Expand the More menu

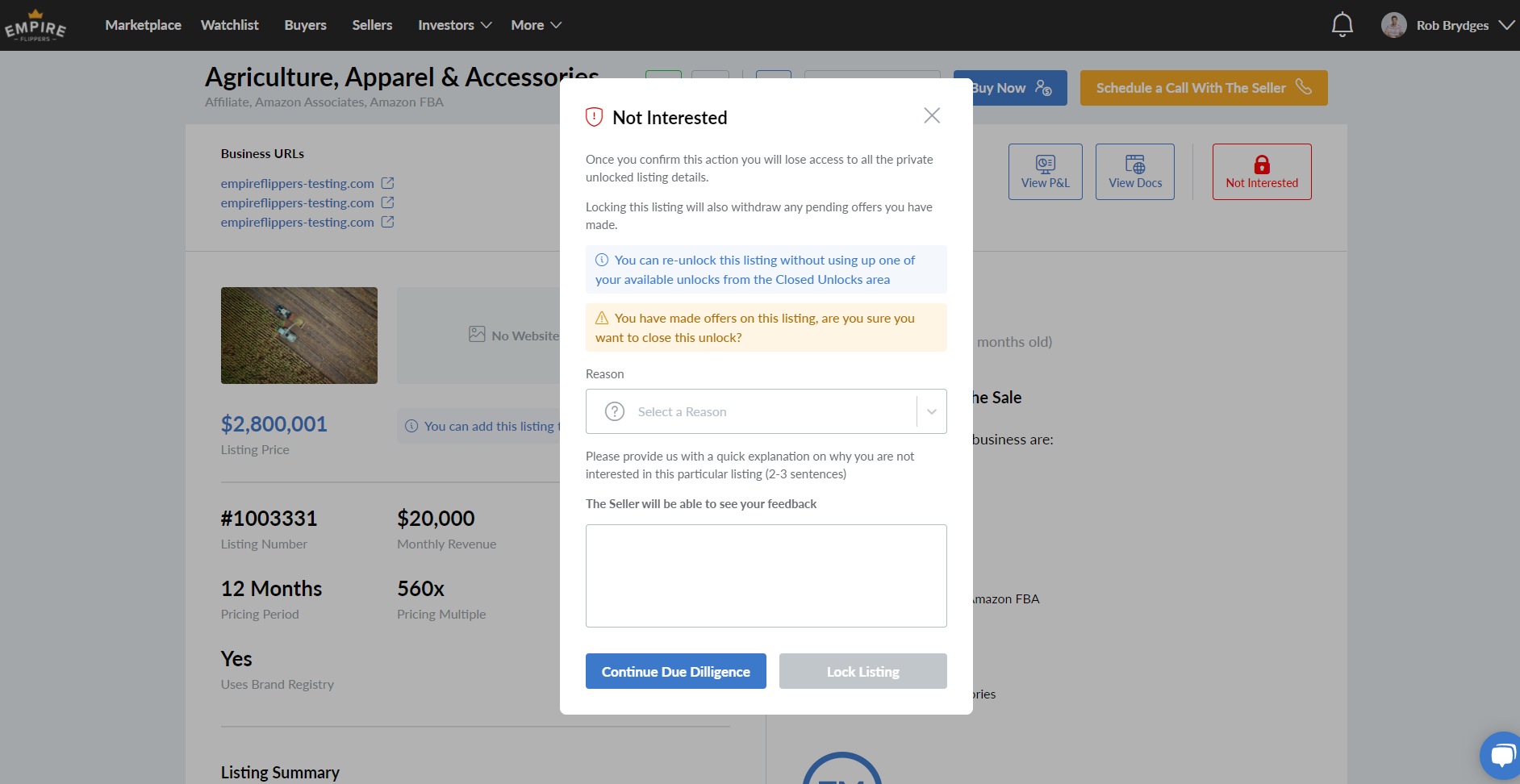[x=537, y=25]
